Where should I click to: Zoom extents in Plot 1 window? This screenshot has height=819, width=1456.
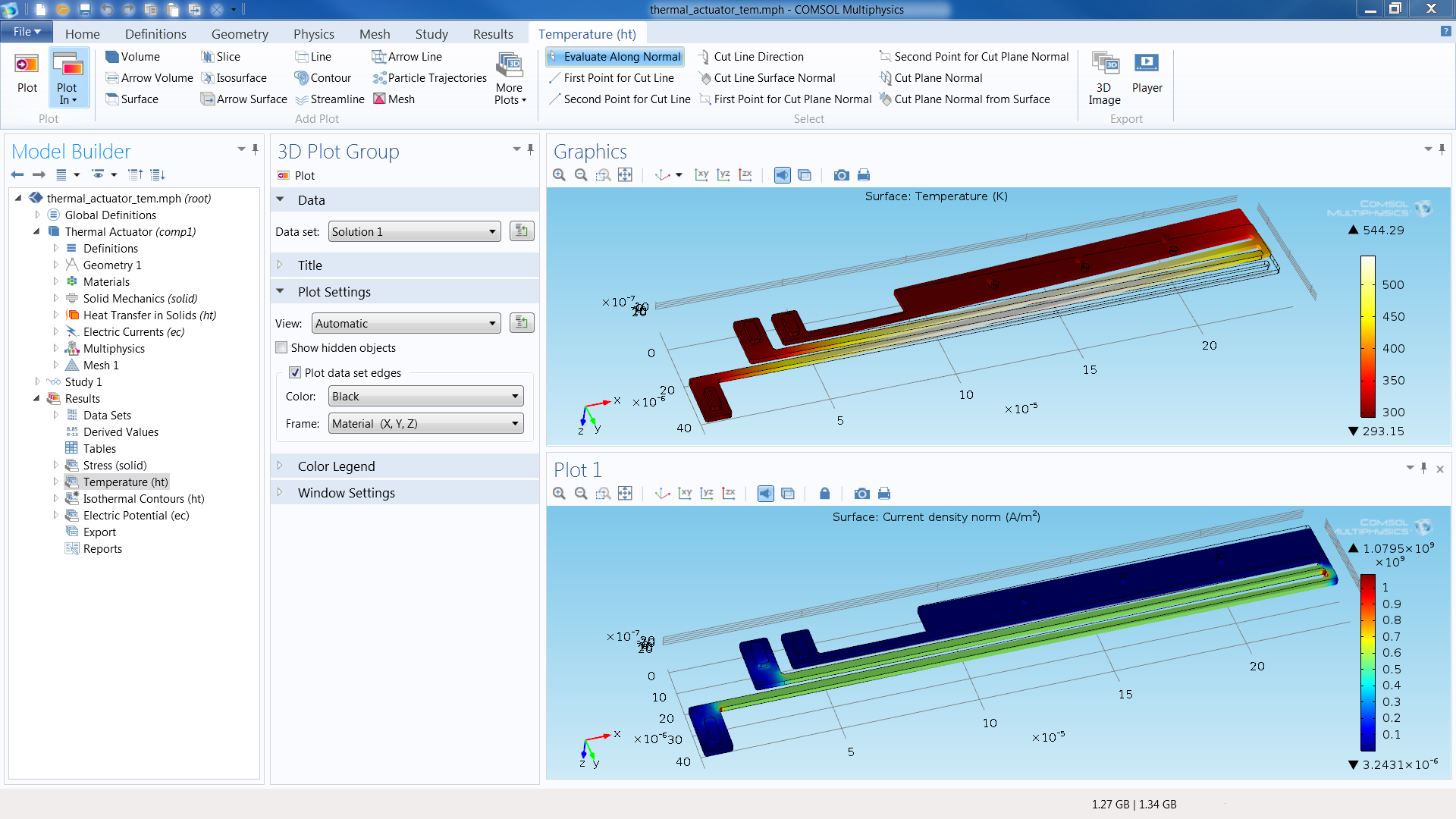click(625, 494)
